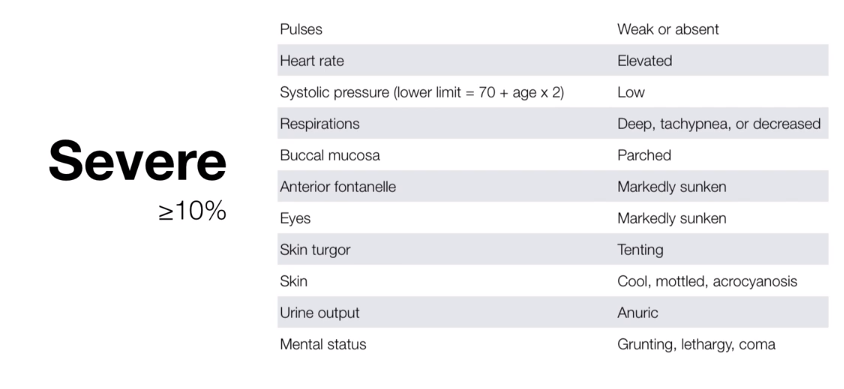This screenshot has height=389, width=844.
Task: Select the Low systolic value
Action: 631,92
